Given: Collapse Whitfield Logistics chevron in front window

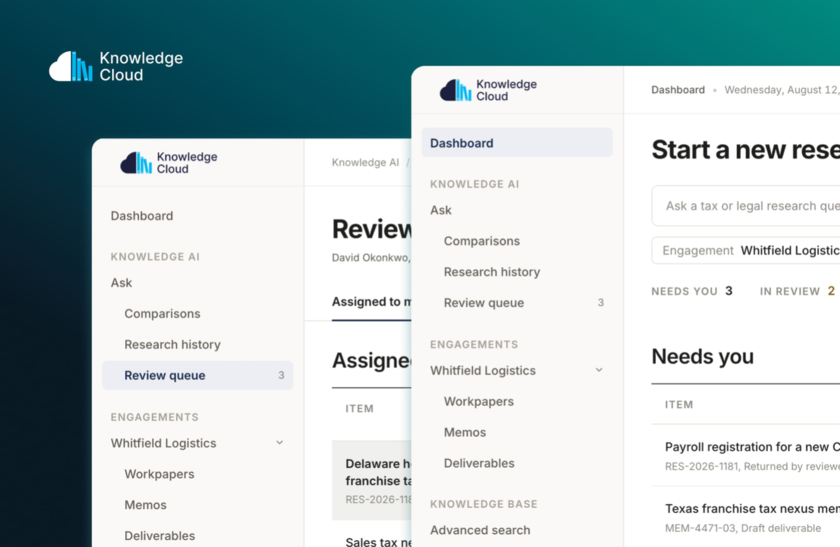Looking at the screenshot, I should coord(599,370).
